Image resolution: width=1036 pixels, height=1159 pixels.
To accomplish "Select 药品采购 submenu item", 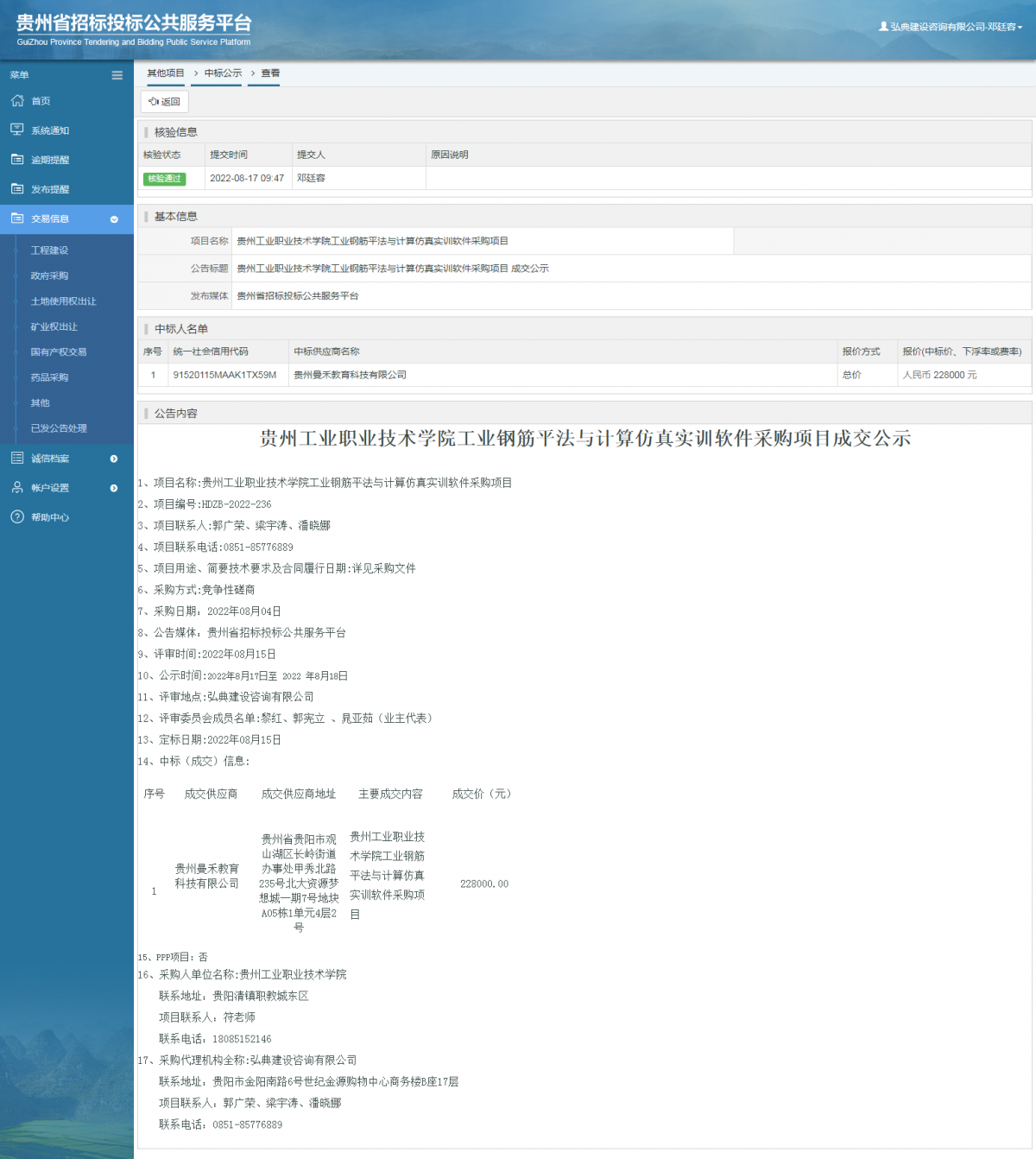I will pos(49,377).
